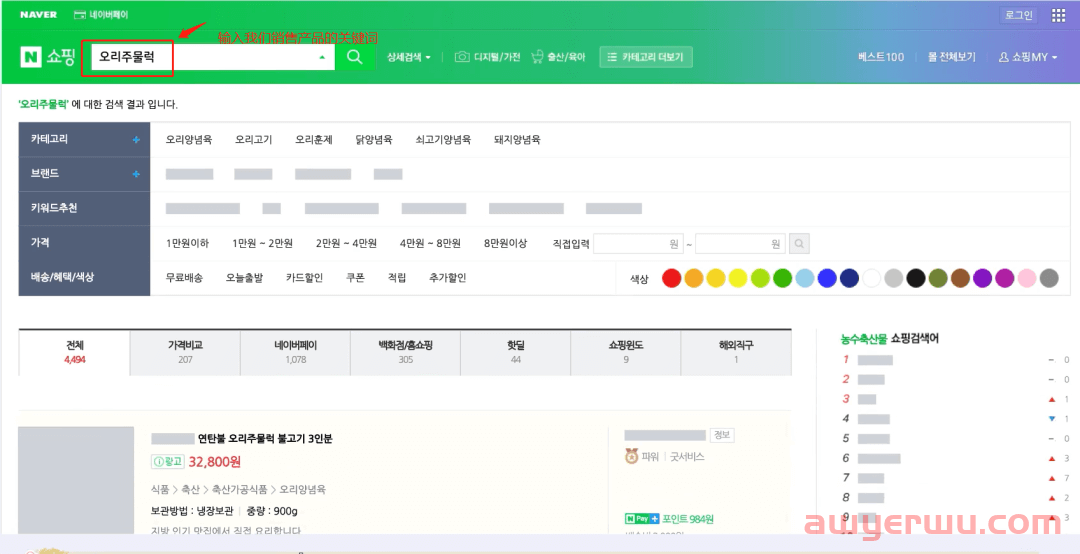
Task: Switch to the 네이버페이 tab
Action: click(x=295, y=352)
